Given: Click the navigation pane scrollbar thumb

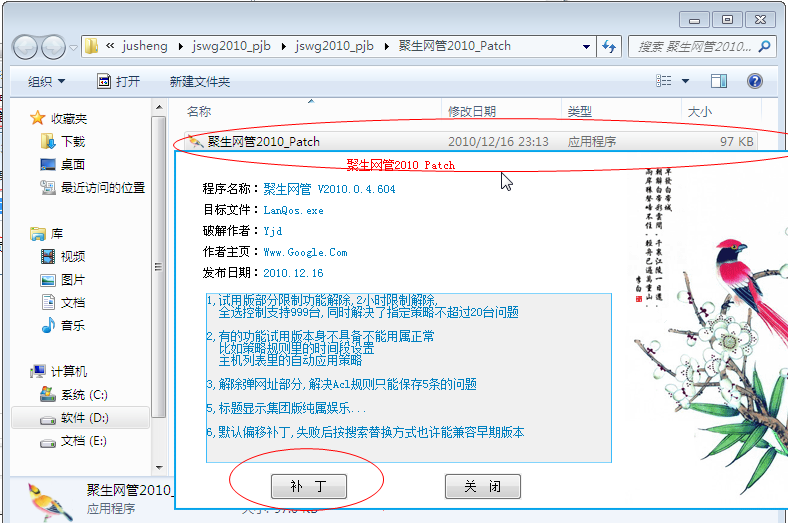Looking at the screenshot, I should coord(159,267).
